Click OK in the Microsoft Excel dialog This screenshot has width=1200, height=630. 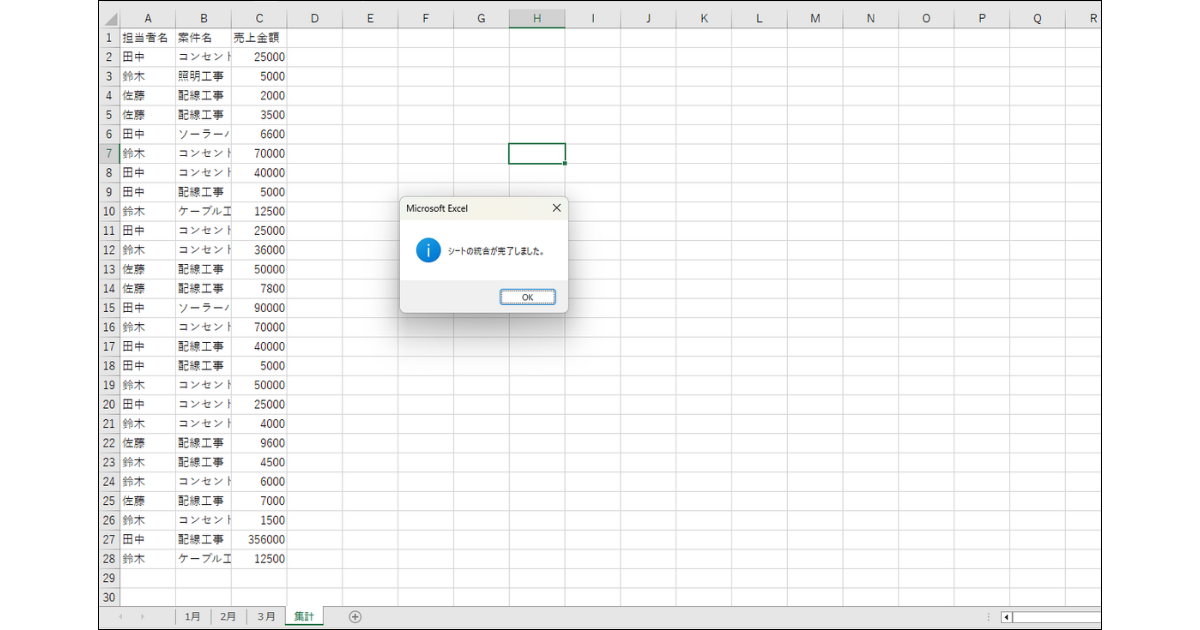coord(527,297)
